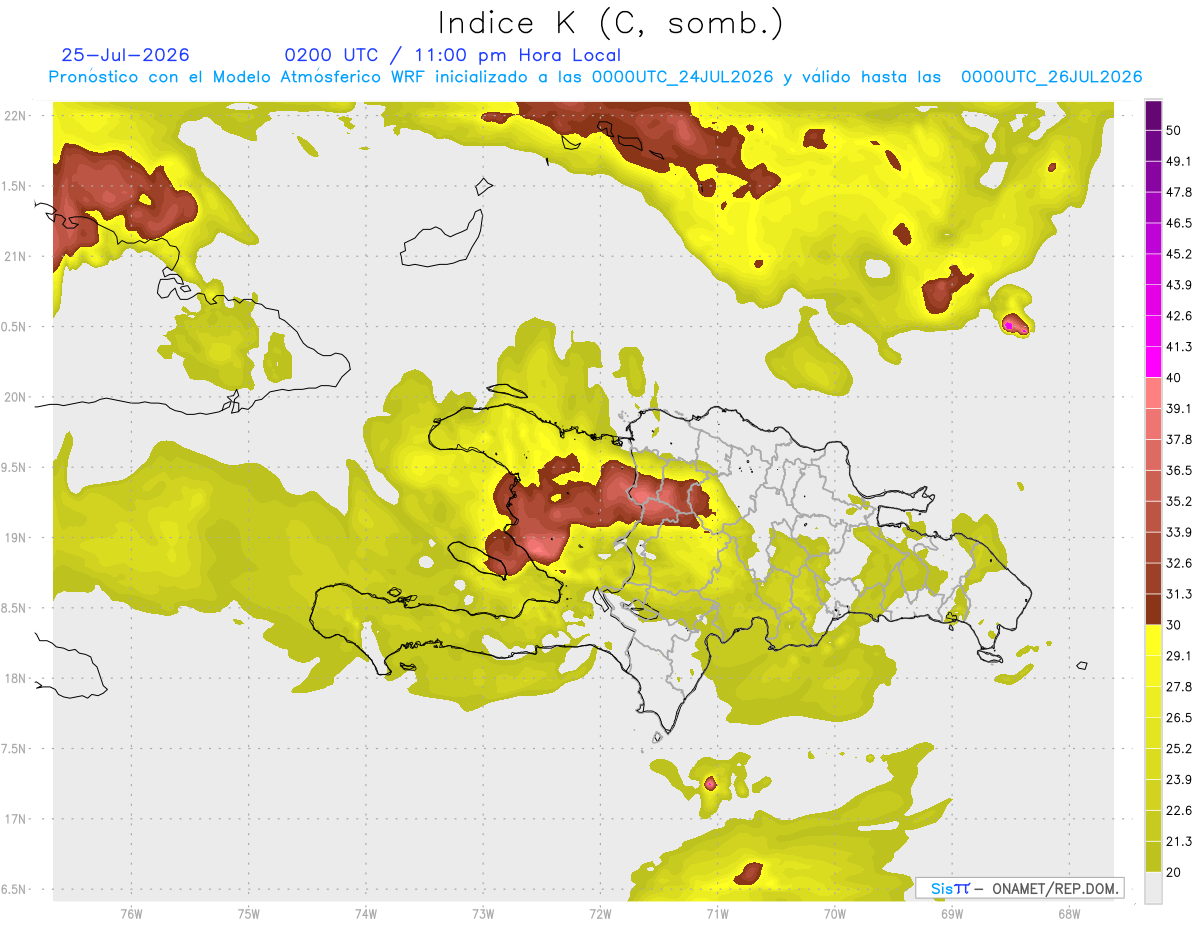The width and height of the screenshot is (1200, 927).
Task: Click the latitude label "20N"
Action: click(15, 397)
